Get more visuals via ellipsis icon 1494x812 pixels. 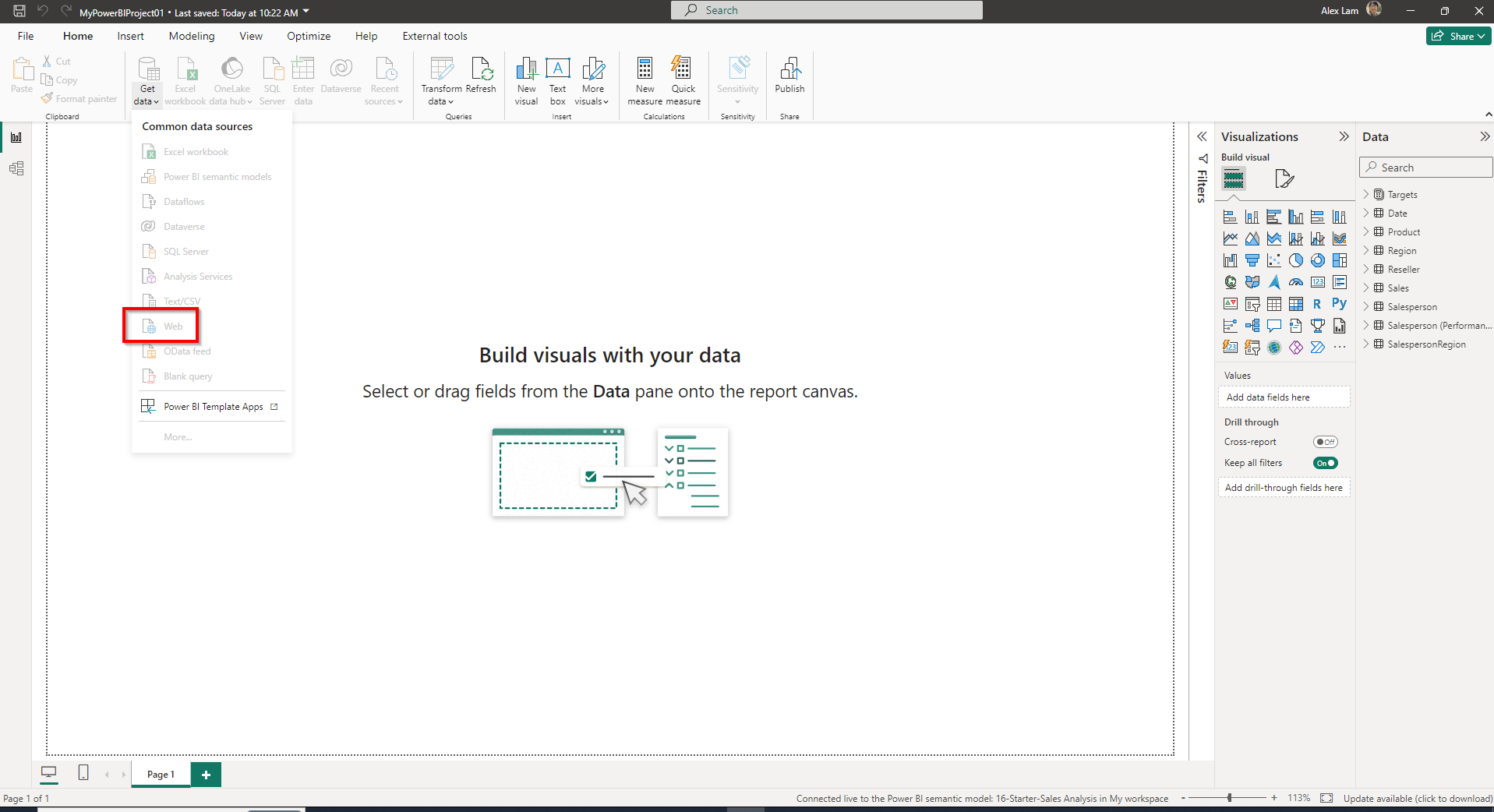coord(1340,348)
